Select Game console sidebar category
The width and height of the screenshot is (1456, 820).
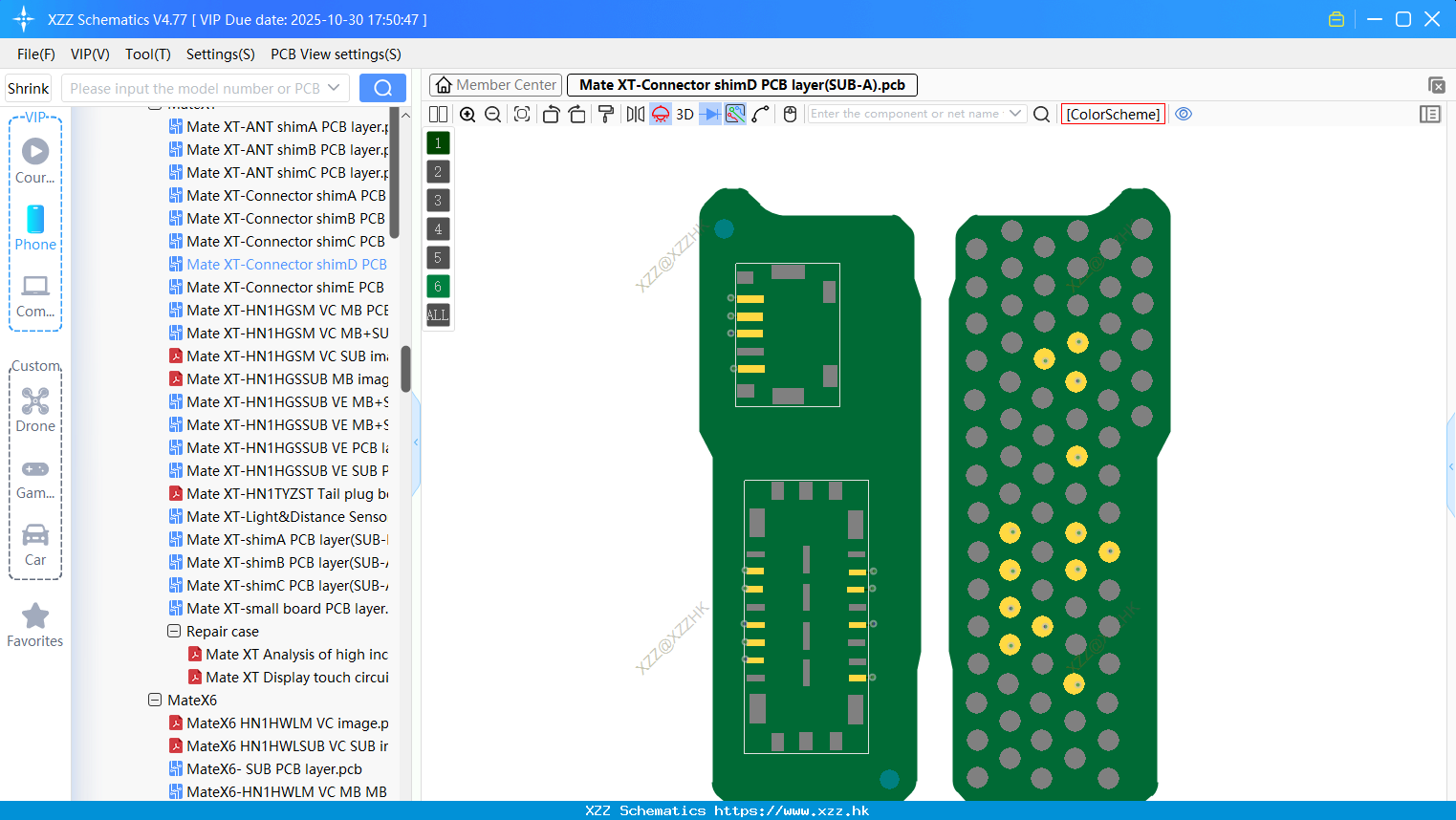[x=35, y=480]
